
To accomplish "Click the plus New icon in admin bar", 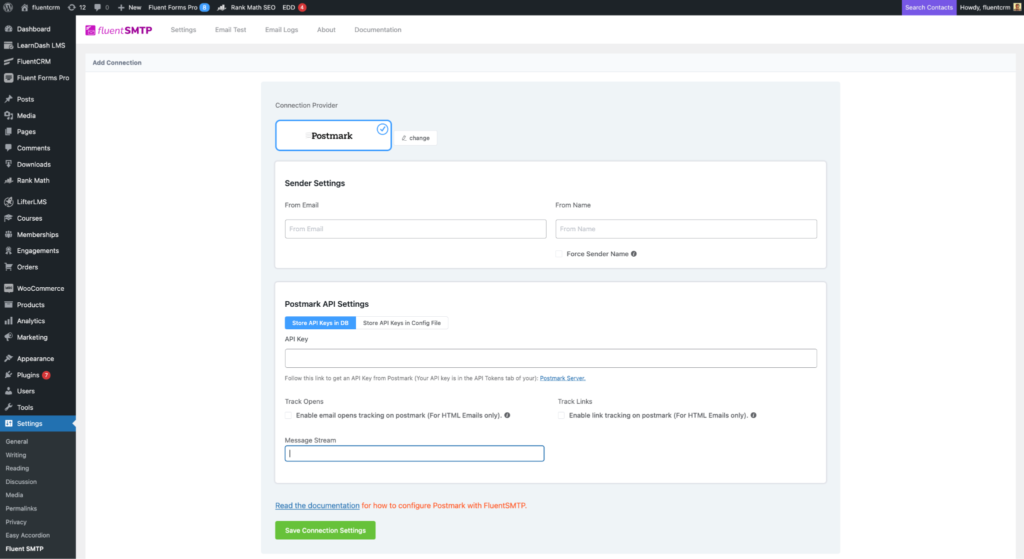I will click(121, 7).
